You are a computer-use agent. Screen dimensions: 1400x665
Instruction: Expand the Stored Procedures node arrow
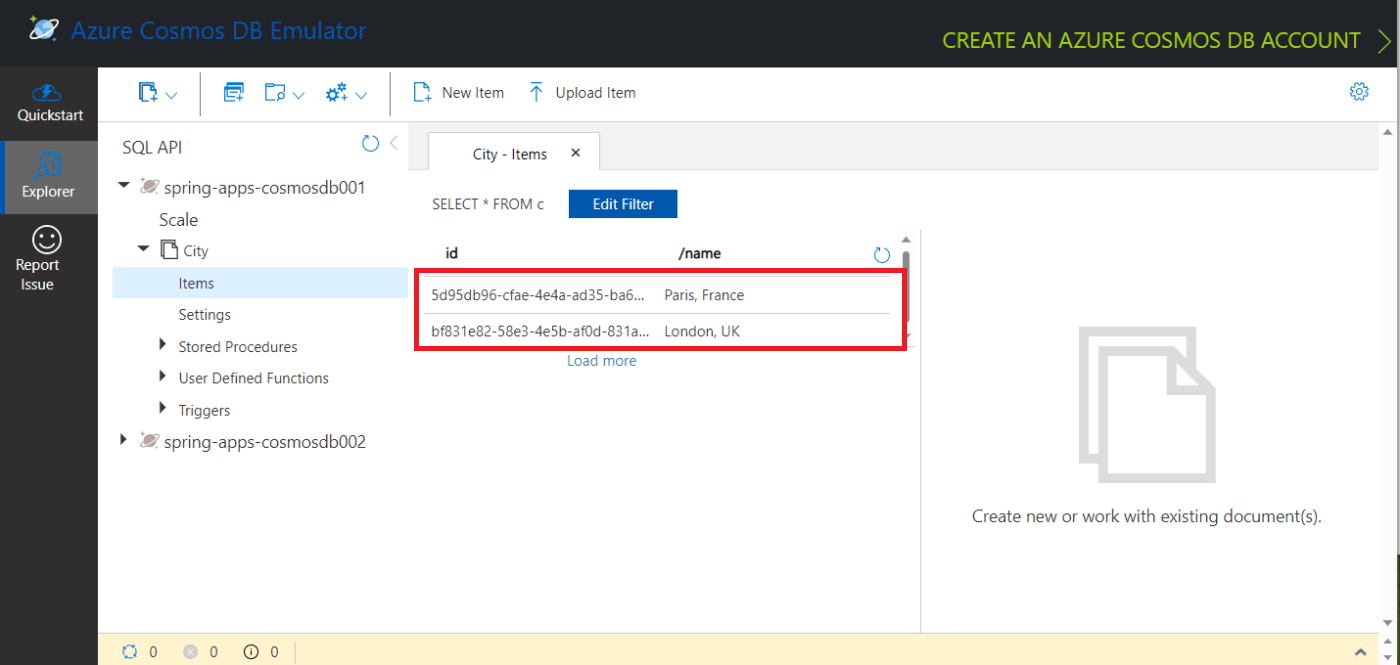point(163,346)
